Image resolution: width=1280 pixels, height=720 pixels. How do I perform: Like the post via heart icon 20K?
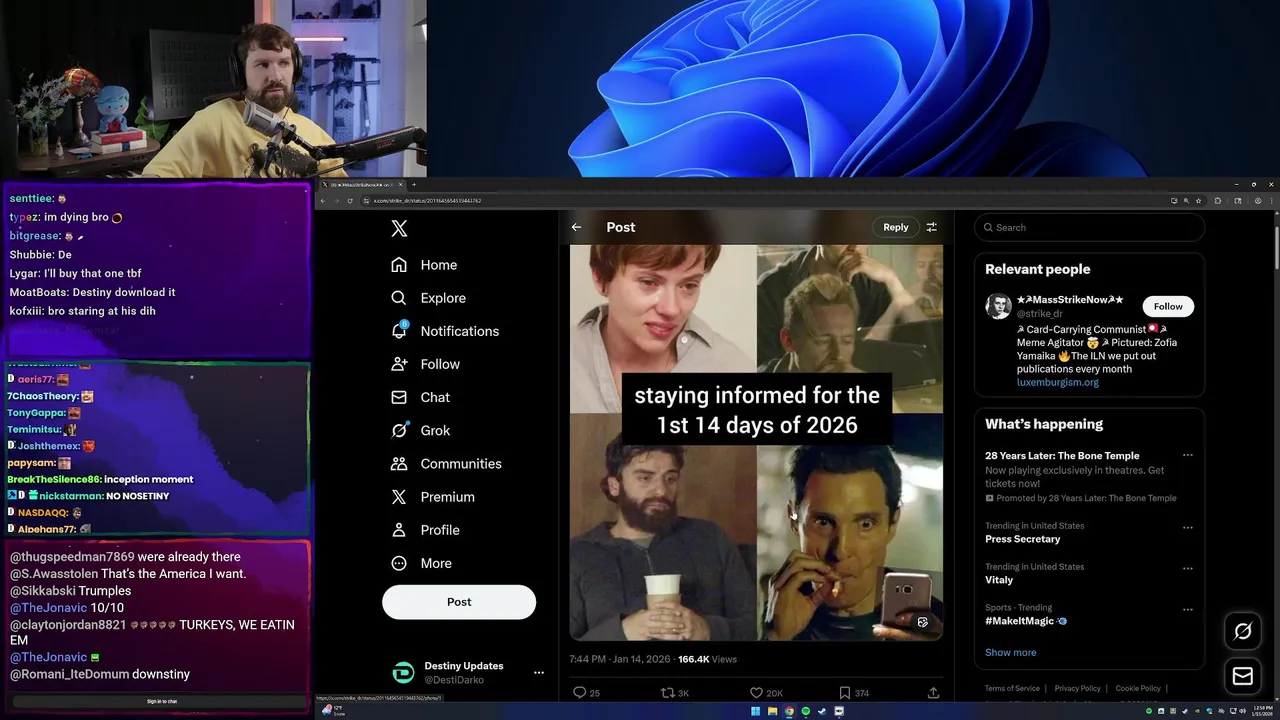click(766, 692)
